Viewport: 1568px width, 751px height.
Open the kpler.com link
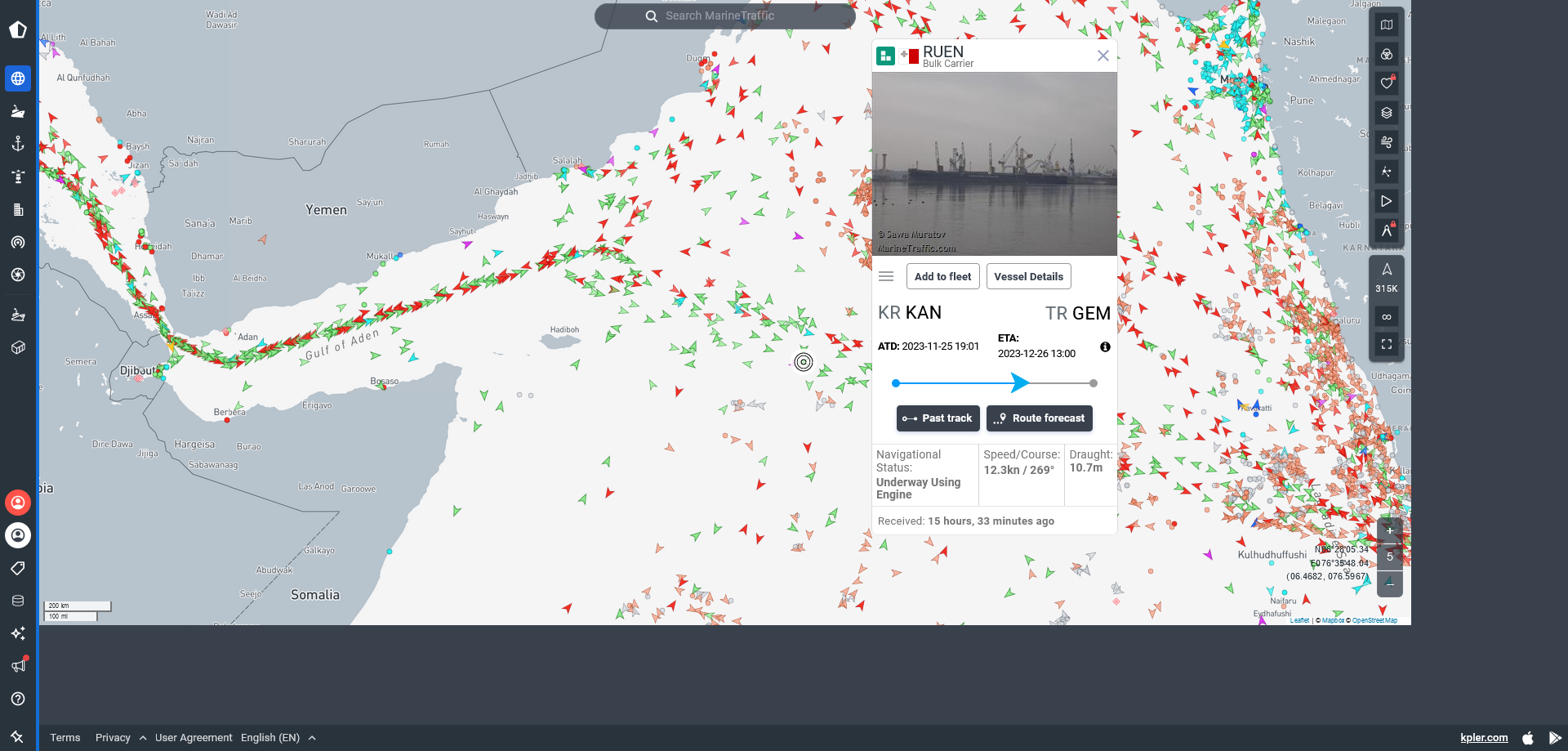pyautogui.click(x=1484, y=737)
